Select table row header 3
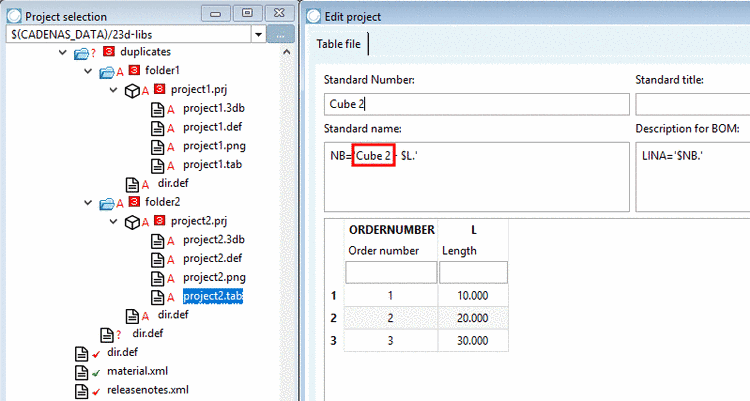Viewport: 750px width, 401px height. click(x=334, y=341)
